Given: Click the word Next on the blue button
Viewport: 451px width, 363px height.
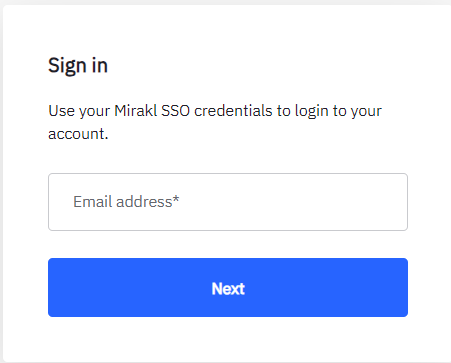Looking at the screenshot, I should click(x=228, y=288).
